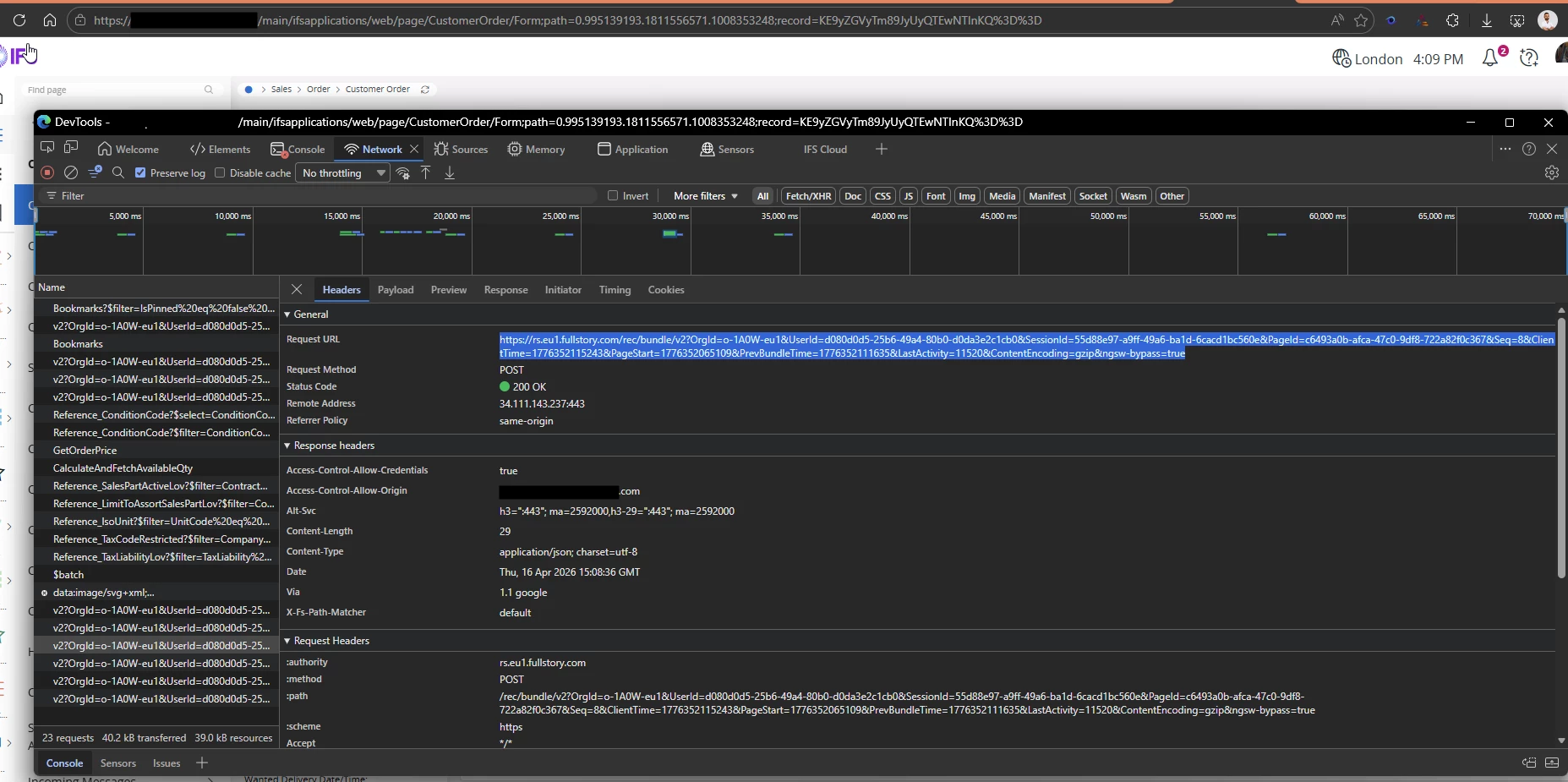Clear the network log
Image resolution: width=1568 pixels, height=782 pixels.
(x=71, y=172)
